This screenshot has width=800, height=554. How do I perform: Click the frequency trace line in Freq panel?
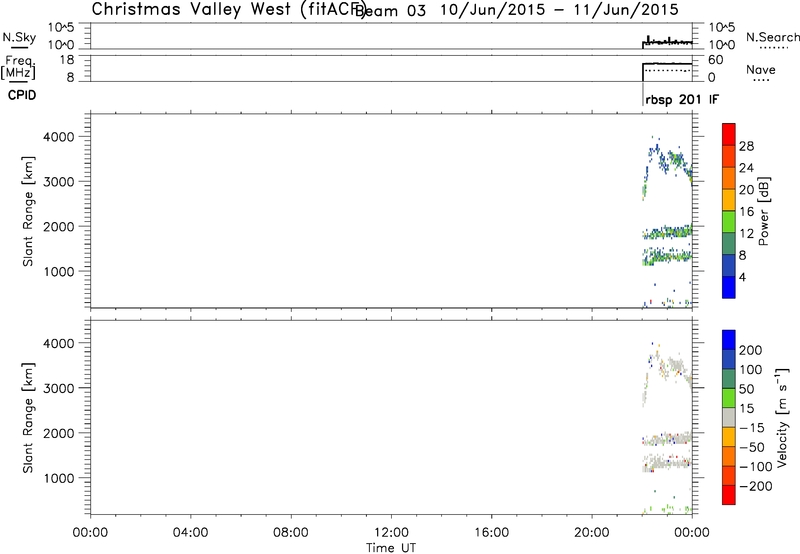pyautogui.click(x=667, y=64)
